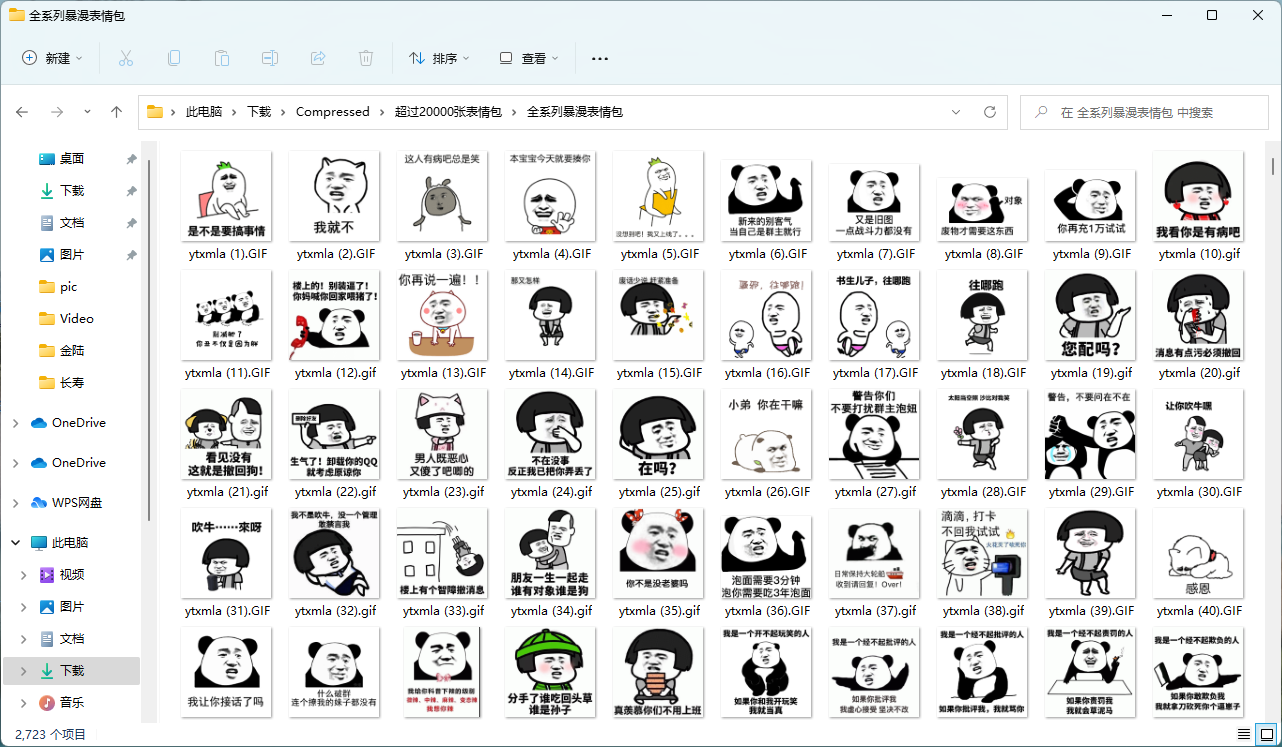The image size is (1282, 747).
Task: Navigate to Compressed in address bar
Action: (x=332, y=112)
